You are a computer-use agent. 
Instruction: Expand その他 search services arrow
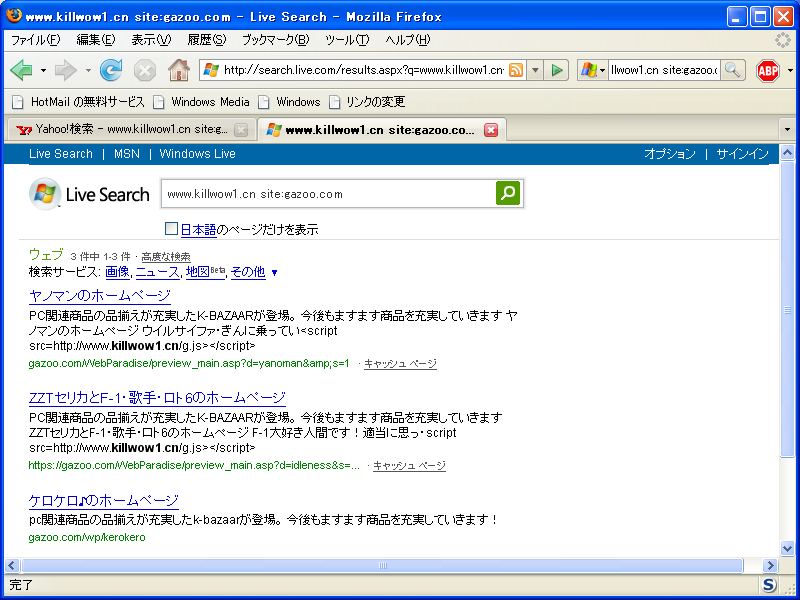[x=274, y=273]
